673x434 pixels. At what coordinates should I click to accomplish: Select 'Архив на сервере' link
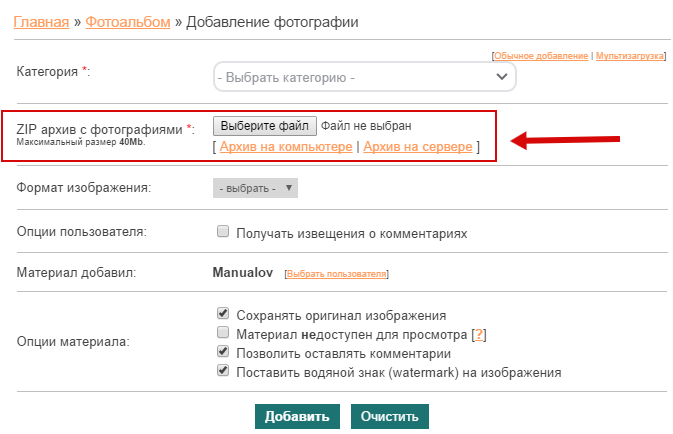[418, 147]
